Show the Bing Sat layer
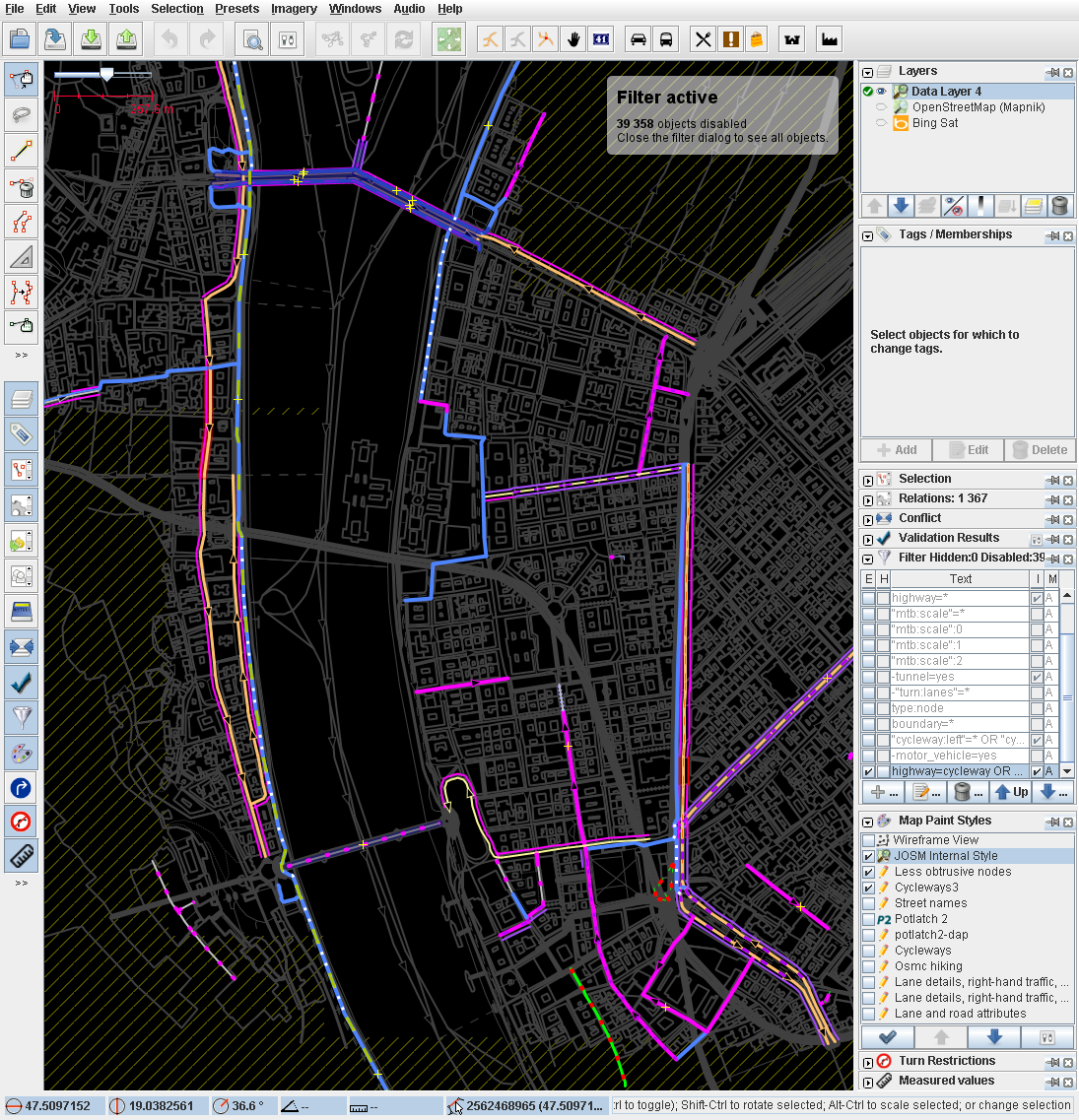1079x1120 pixels. pos(882,123)
